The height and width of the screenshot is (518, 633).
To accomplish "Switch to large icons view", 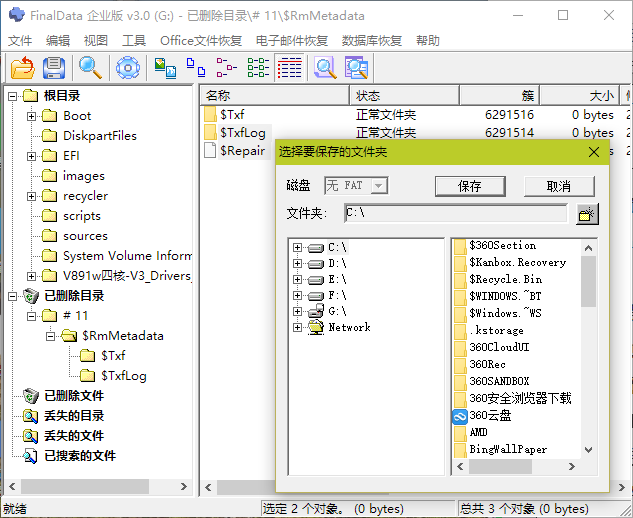I will point(196,67).
